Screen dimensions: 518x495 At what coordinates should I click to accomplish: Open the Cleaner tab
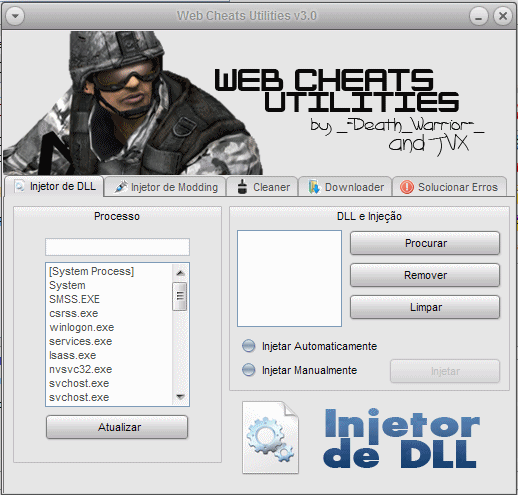coord(262,187)
